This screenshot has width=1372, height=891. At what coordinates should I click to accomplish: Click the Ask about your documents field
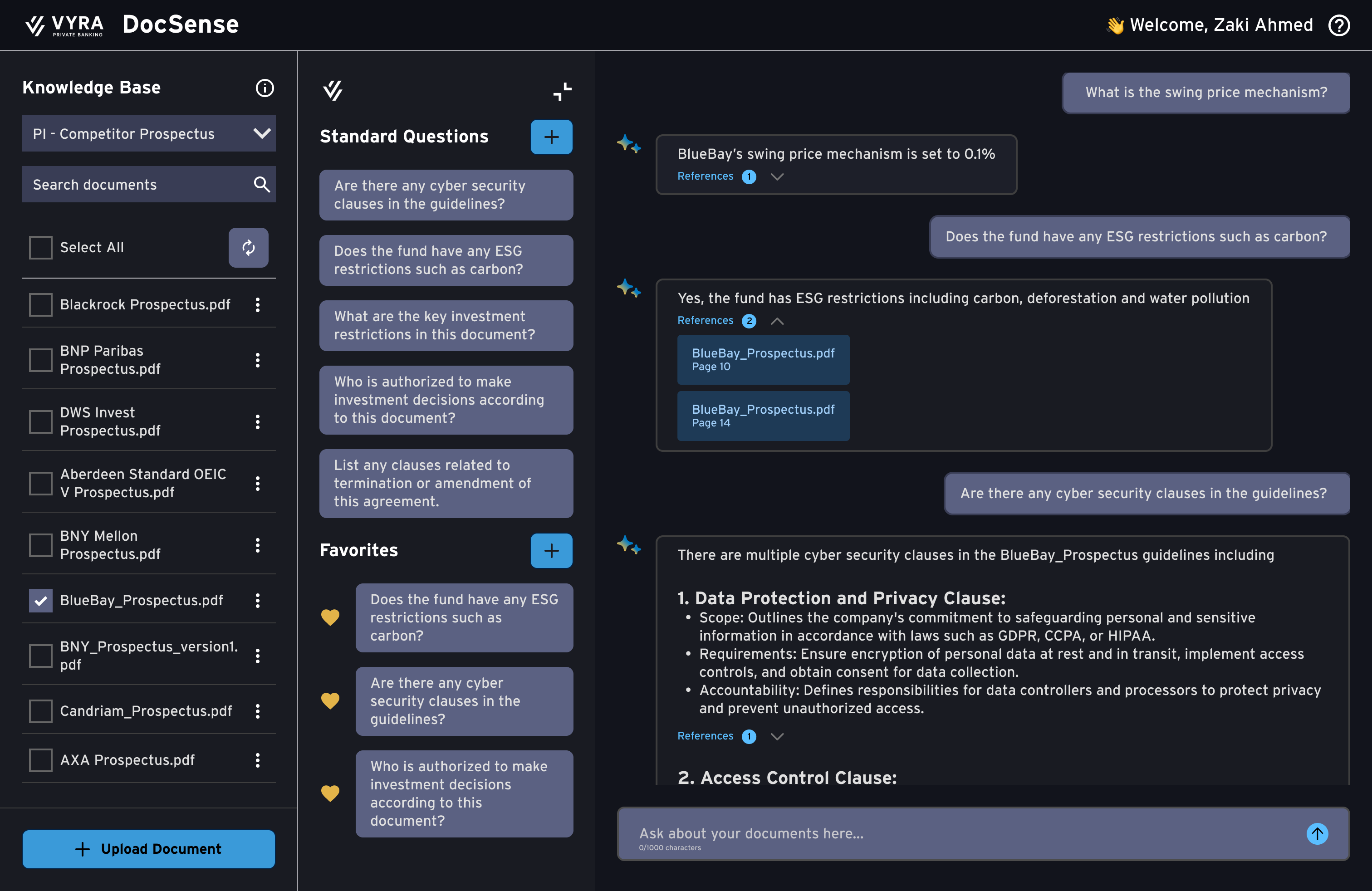(984, 834)
